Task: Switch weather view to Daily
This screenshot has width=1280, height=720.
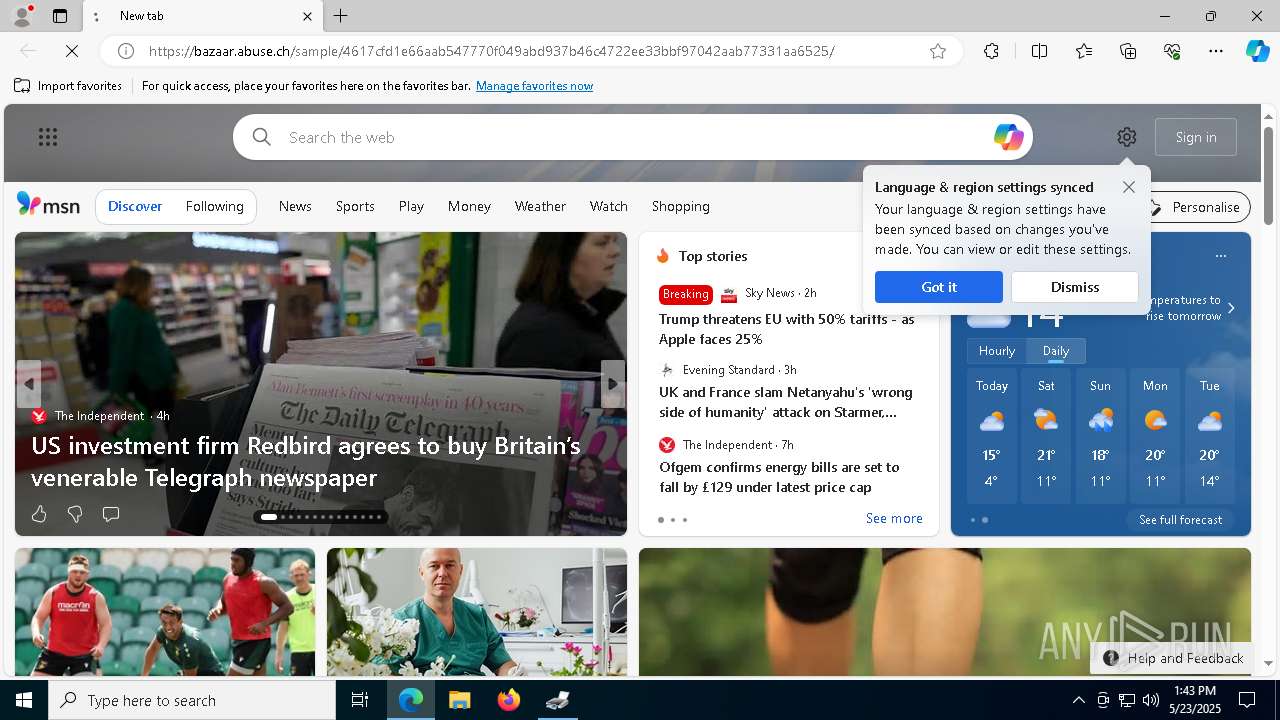Action: pos(1056,351)
